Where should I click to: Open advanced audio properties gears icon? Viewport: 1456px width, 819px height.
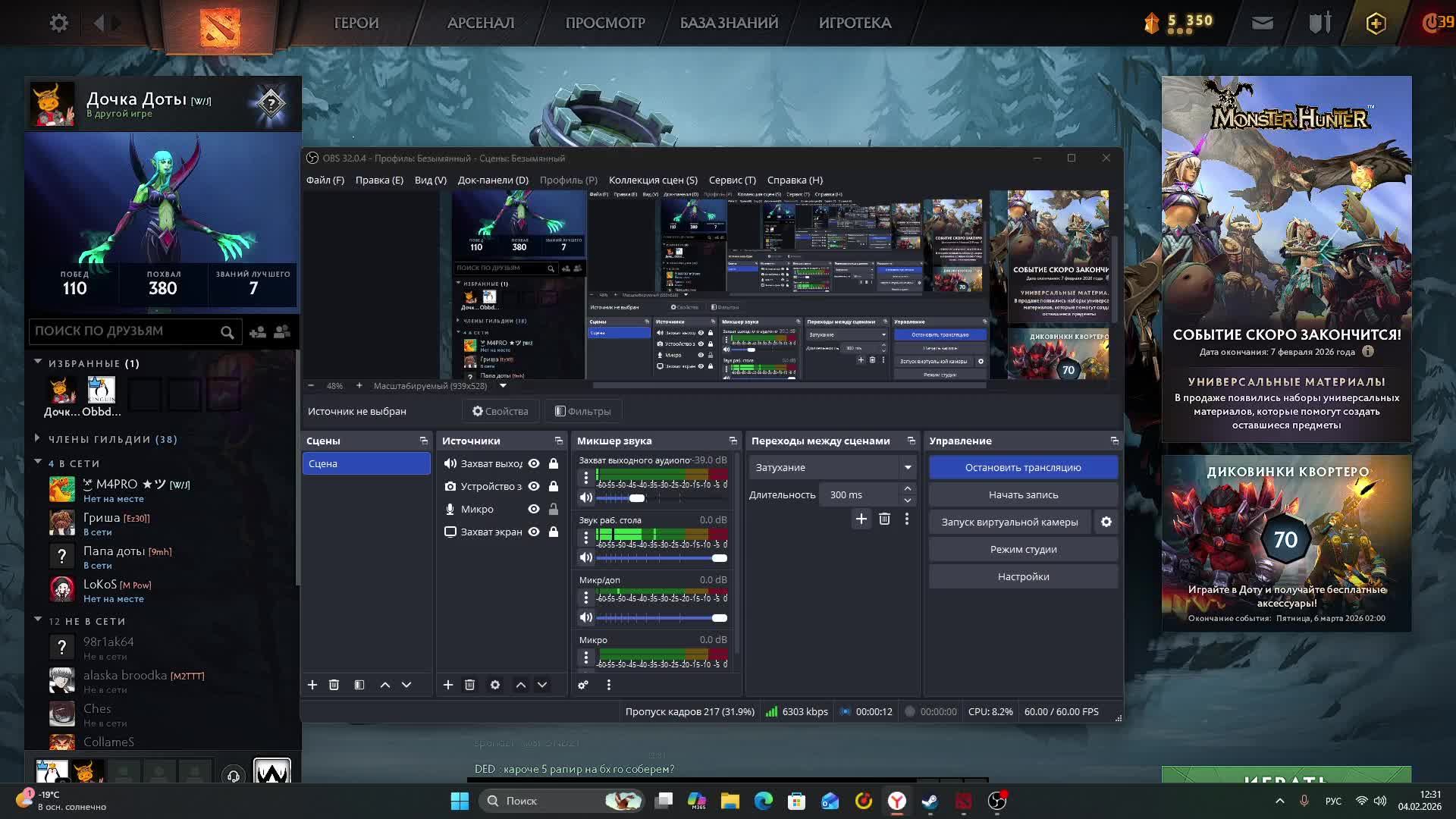pos(583,685)
